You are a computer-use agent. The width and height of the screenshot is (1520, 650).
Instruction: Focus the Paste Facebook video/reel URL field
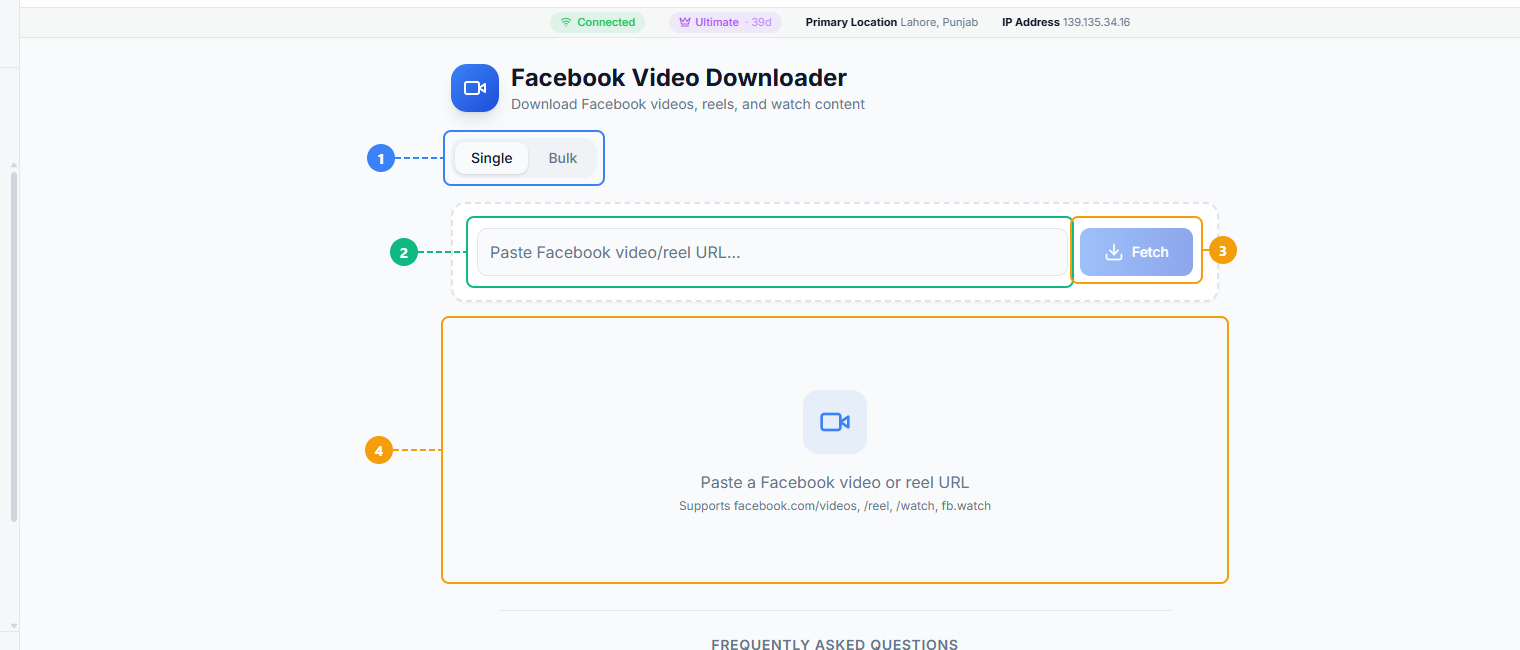pos(772,252)
